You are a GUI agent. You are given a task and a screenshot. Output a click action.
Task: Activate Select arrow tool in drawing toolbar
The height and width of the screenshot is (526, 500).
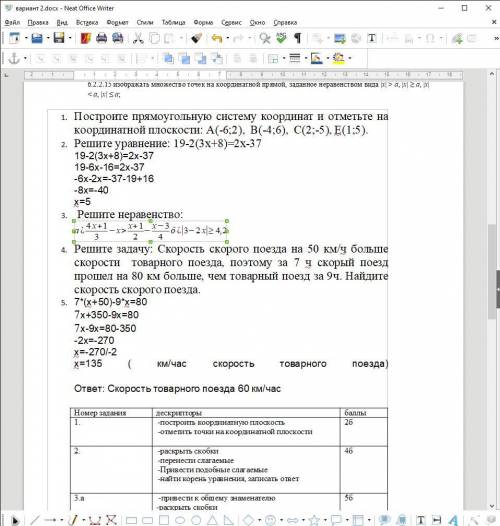(x=14, y=520)
